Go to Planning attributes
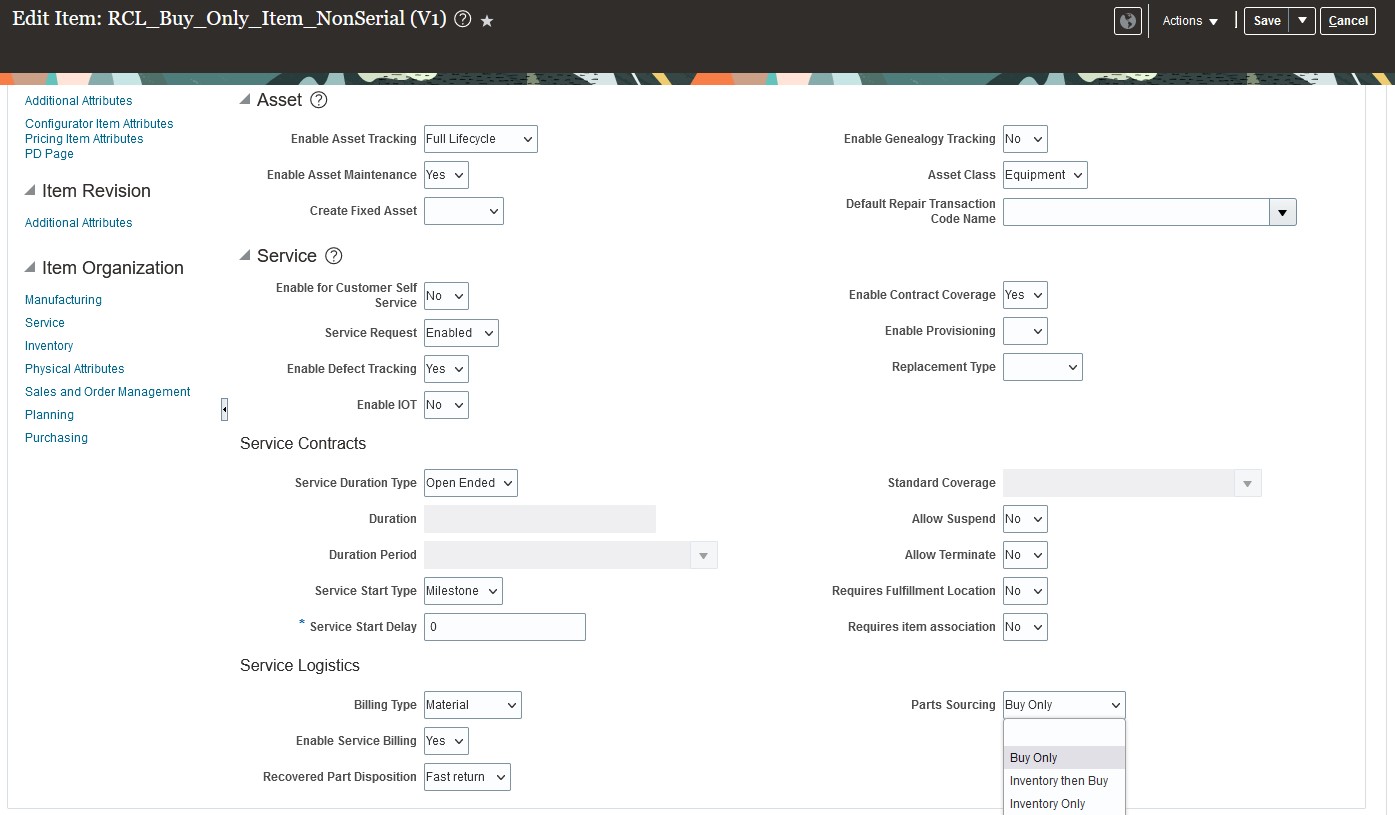Image resolution: width=1395 pixels, height=815 pixels. (x=50, y=415)
